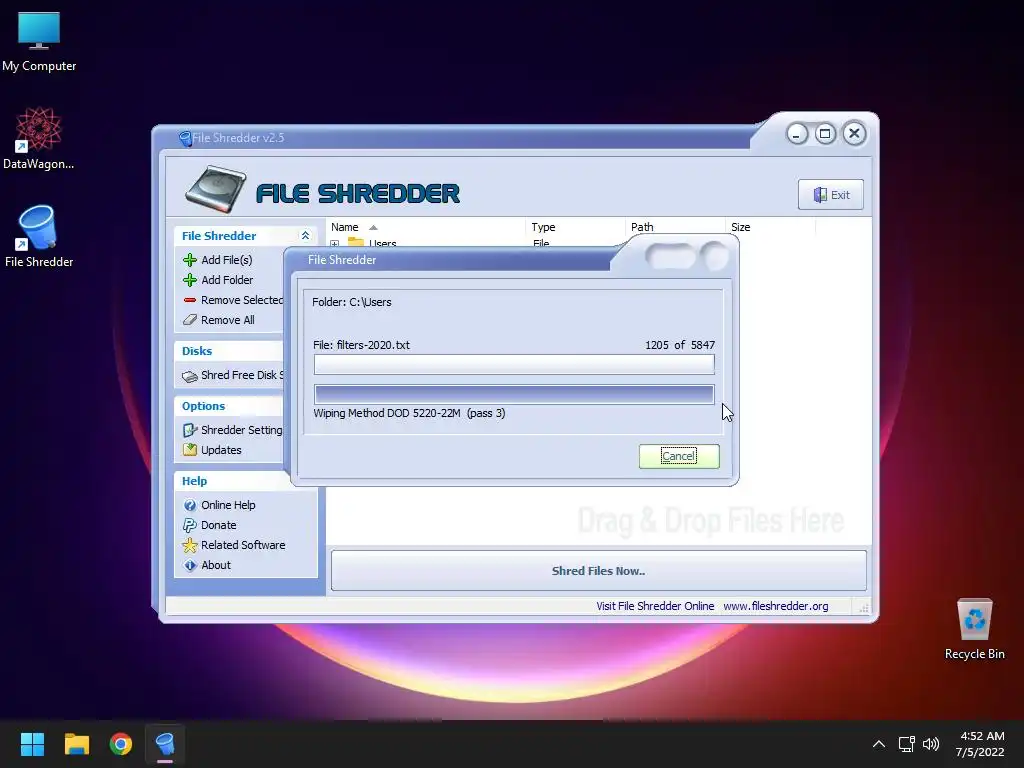Select the Recycle Bin desktop icon
This screenshot has height=768, width=1024.
coord(974,629)
